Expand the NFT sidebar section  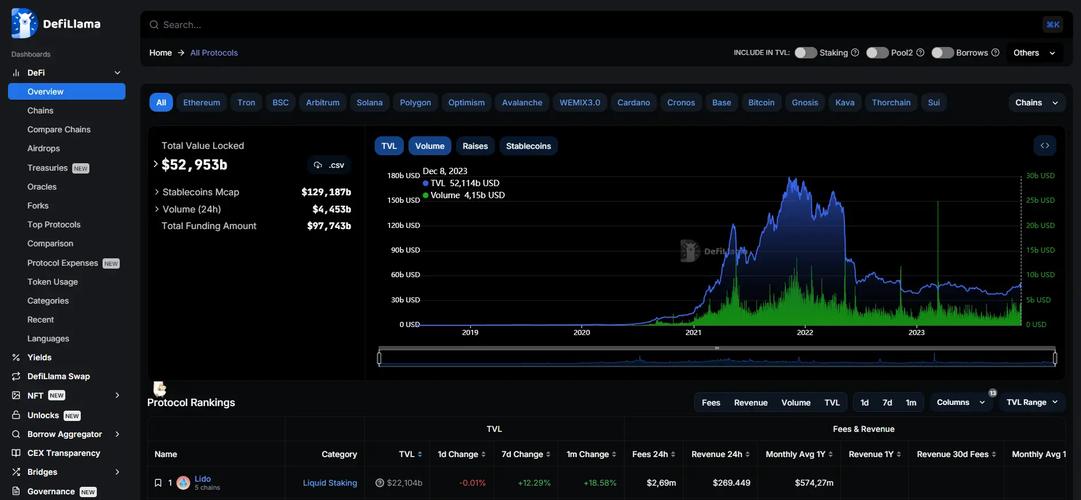(117, 395)
